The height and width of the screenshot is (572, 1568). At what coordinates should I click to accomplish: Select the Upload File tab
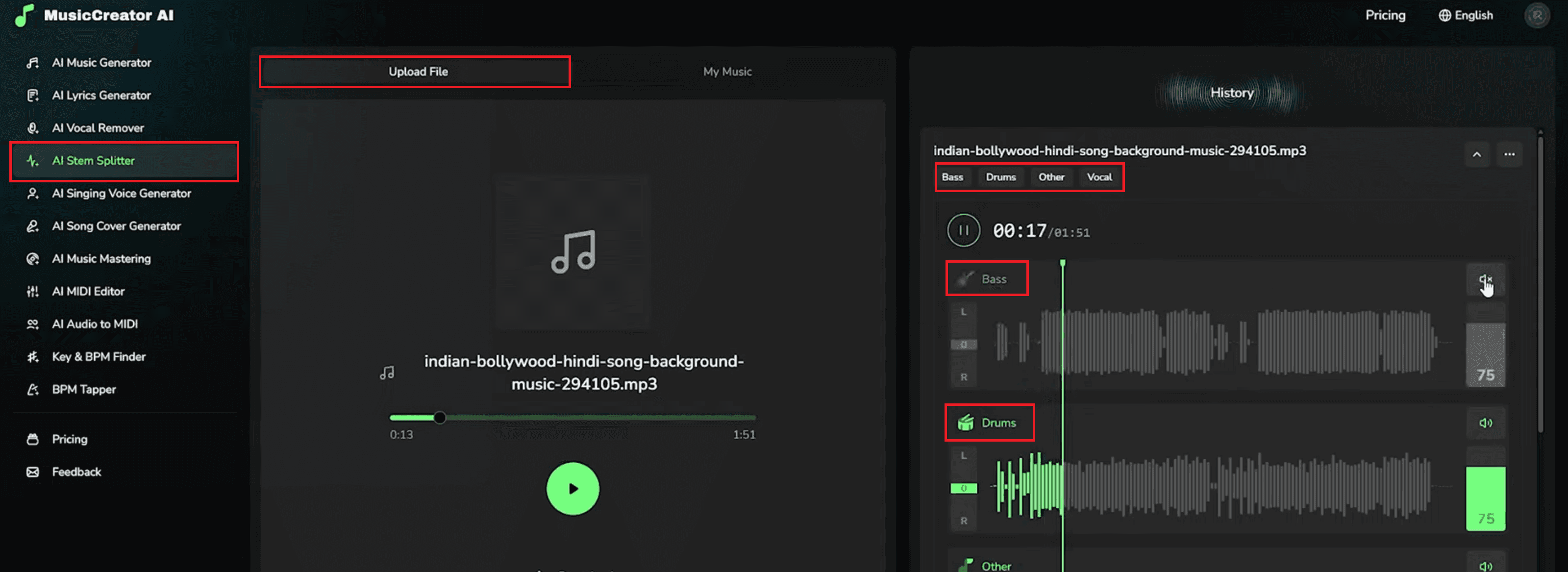[x=418, y=72]
